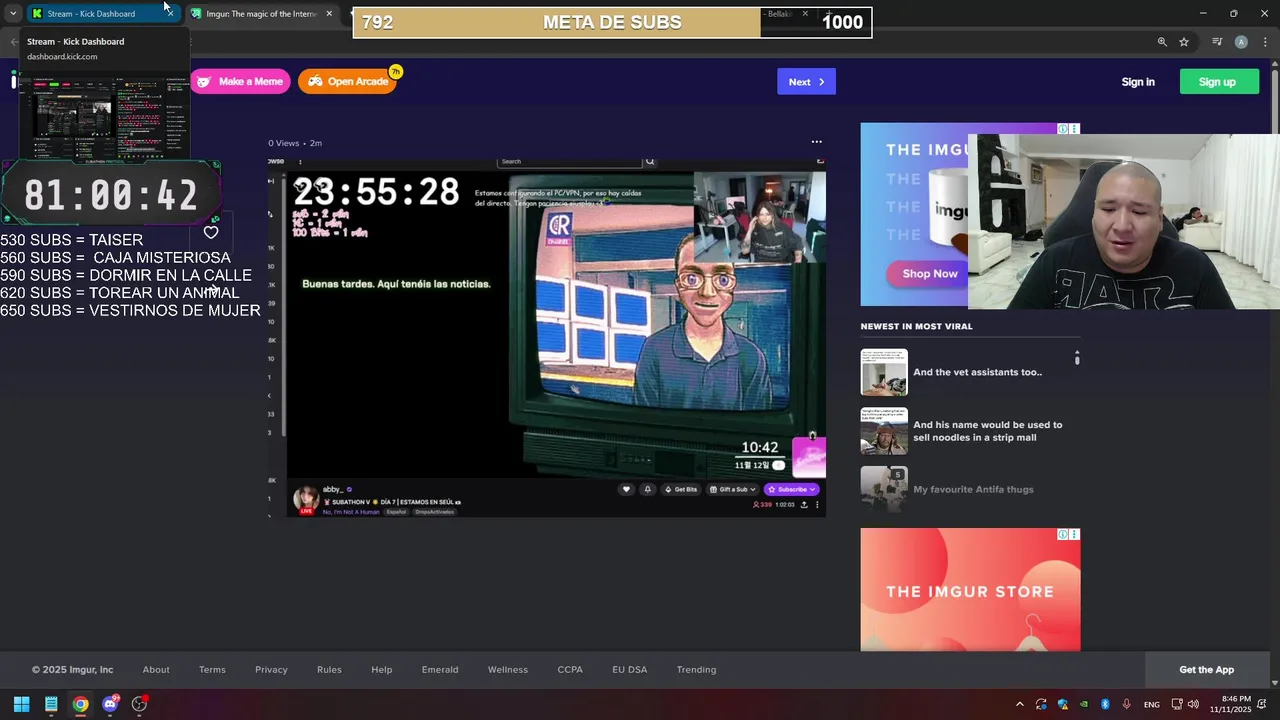
Task: Open the Help footer link
Action: (x=382, y=670)
